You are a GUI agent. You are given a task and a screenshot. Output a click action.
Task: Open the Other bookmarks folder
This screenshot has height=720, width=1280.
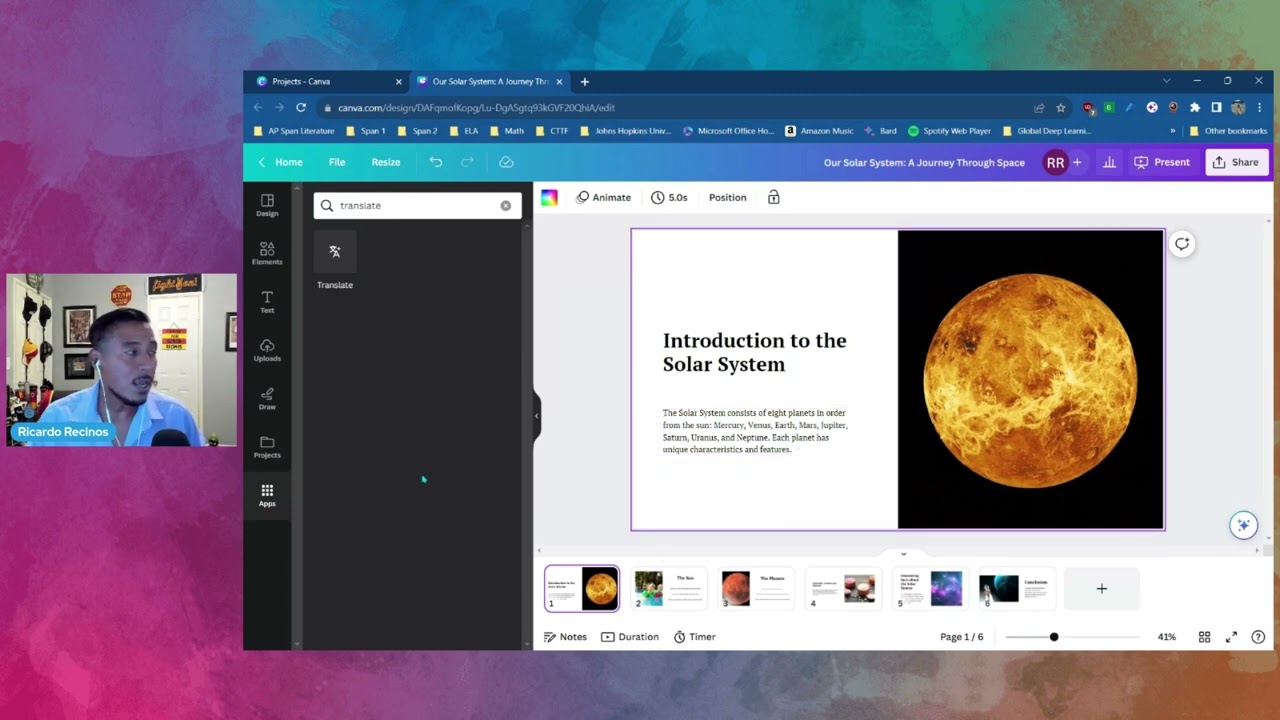[x=1228, y=131]
